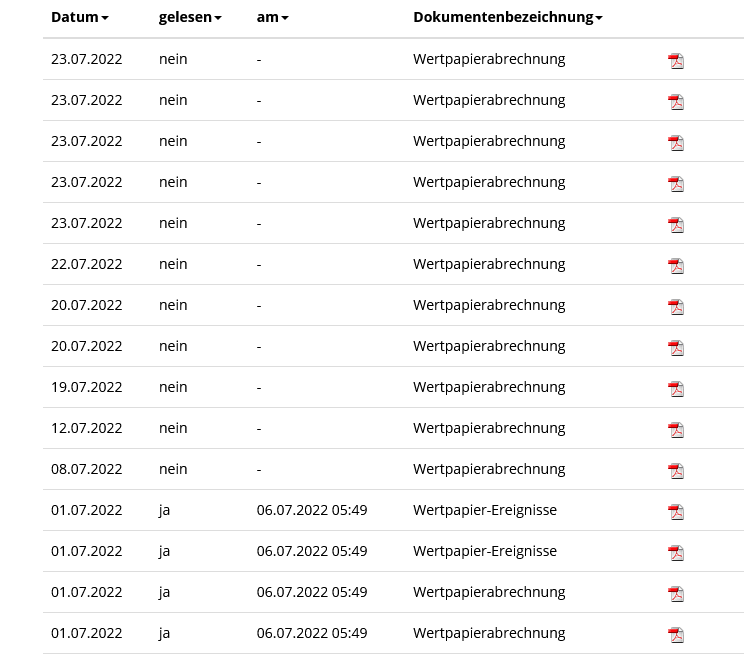Open PDF for 08.07.2022 Wertpapierabrechnung
This screenshot has height=656, width=744.
[x=676, y=470]
